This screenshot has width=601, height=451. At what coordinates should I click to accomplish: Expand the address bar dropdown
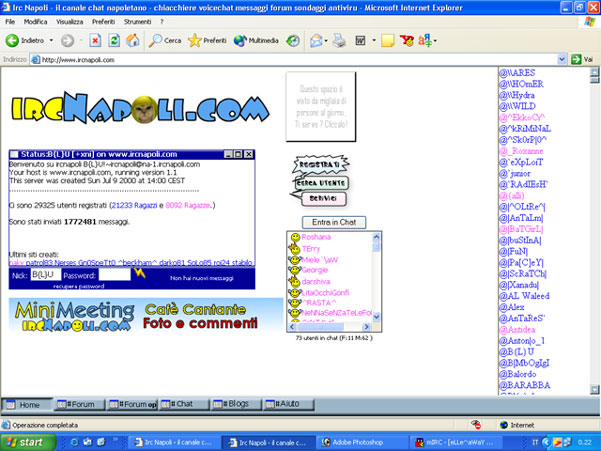(562, 59)
